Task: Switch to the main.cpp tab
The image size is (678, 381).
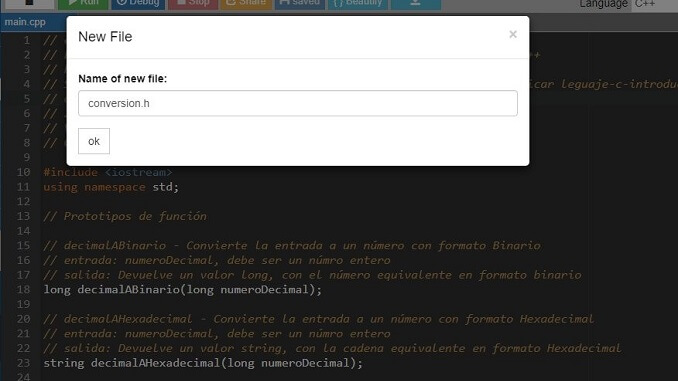Action: click(x=25, y=22)
